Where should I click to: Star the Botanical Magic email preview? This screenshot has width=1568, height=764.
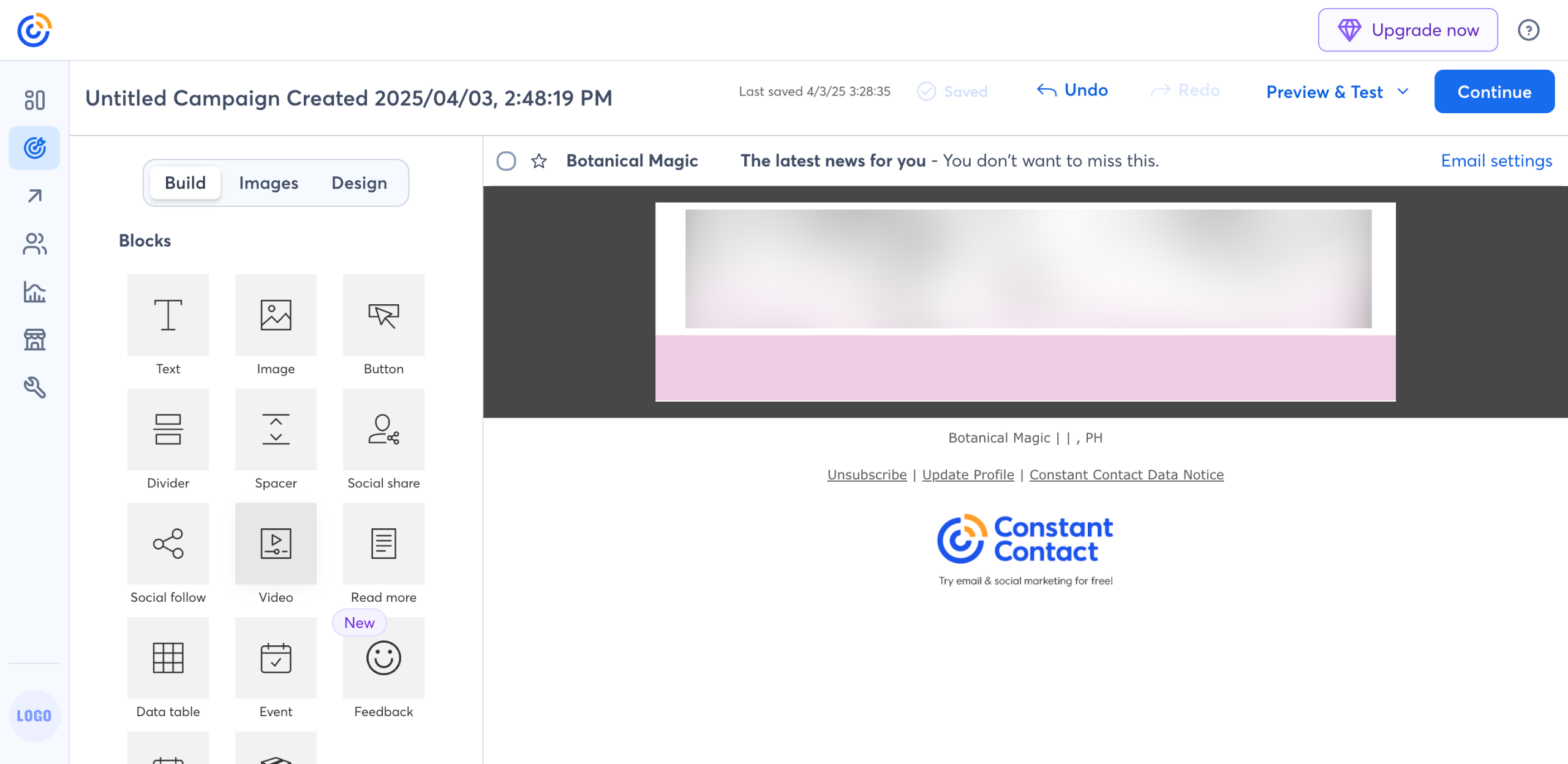coord(539,161)
